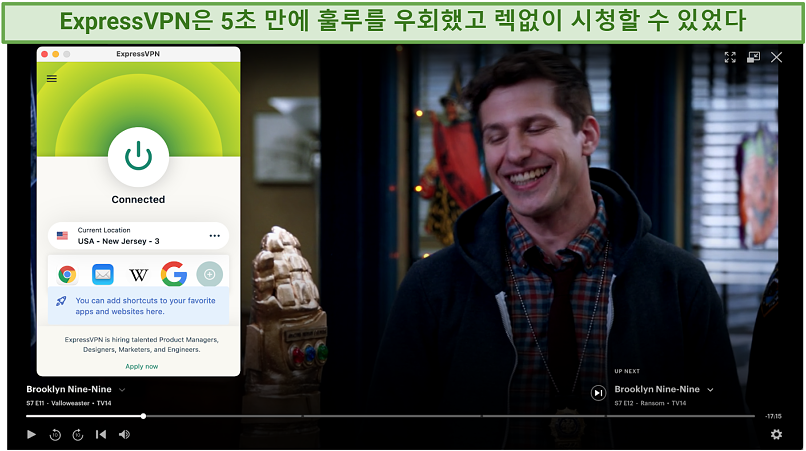806x451 pixels.
Task: Close the ExpressVPN window with red button
Action: [x=45, y=54]
